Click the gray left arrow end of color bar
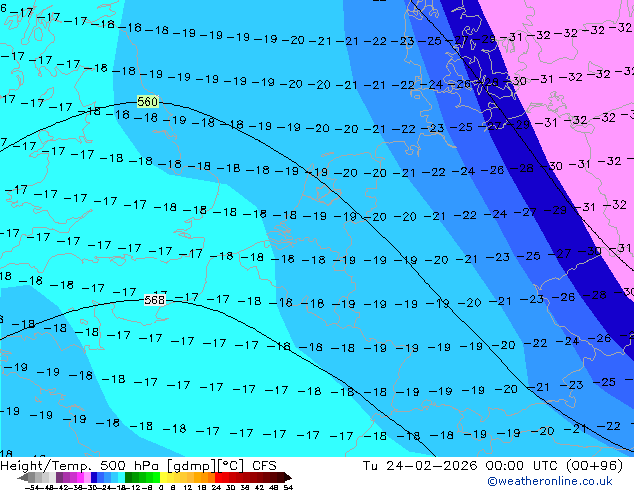Screen dimensions: 634x490 [23, 477]
